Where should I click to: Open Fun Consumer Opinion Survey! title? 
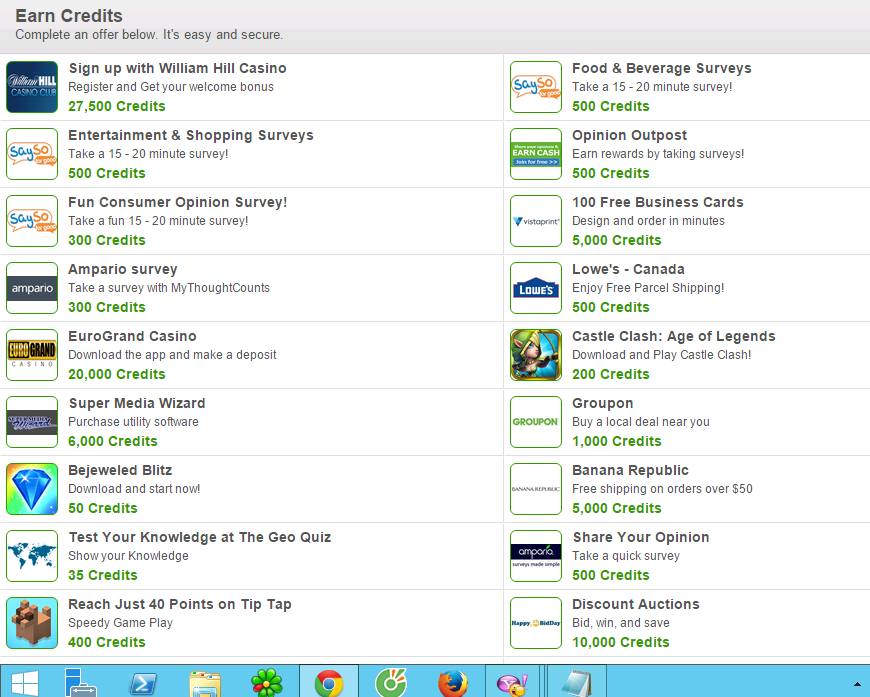tap(178, 203)
